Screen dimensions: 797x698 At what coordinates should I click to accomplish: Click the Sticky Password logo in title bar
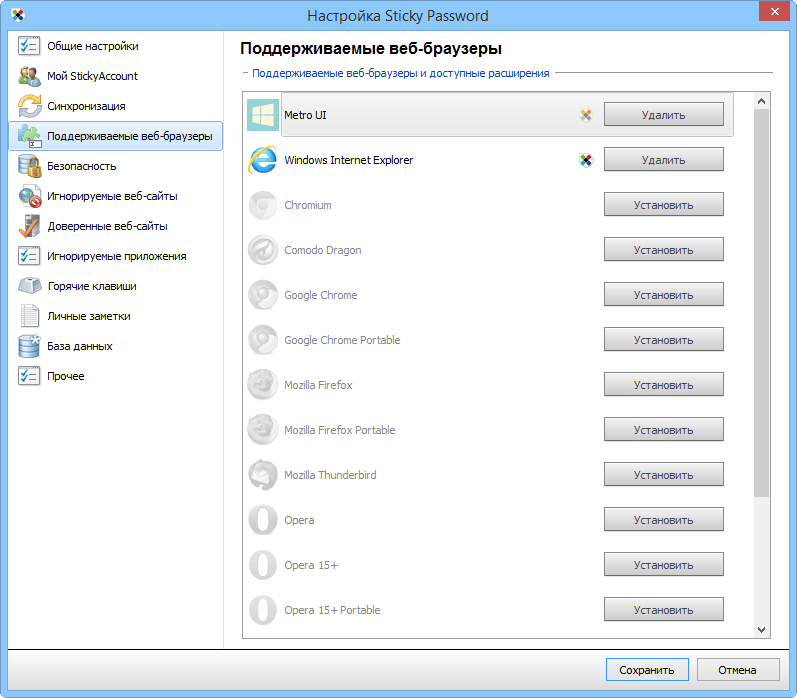click(18, 15)
